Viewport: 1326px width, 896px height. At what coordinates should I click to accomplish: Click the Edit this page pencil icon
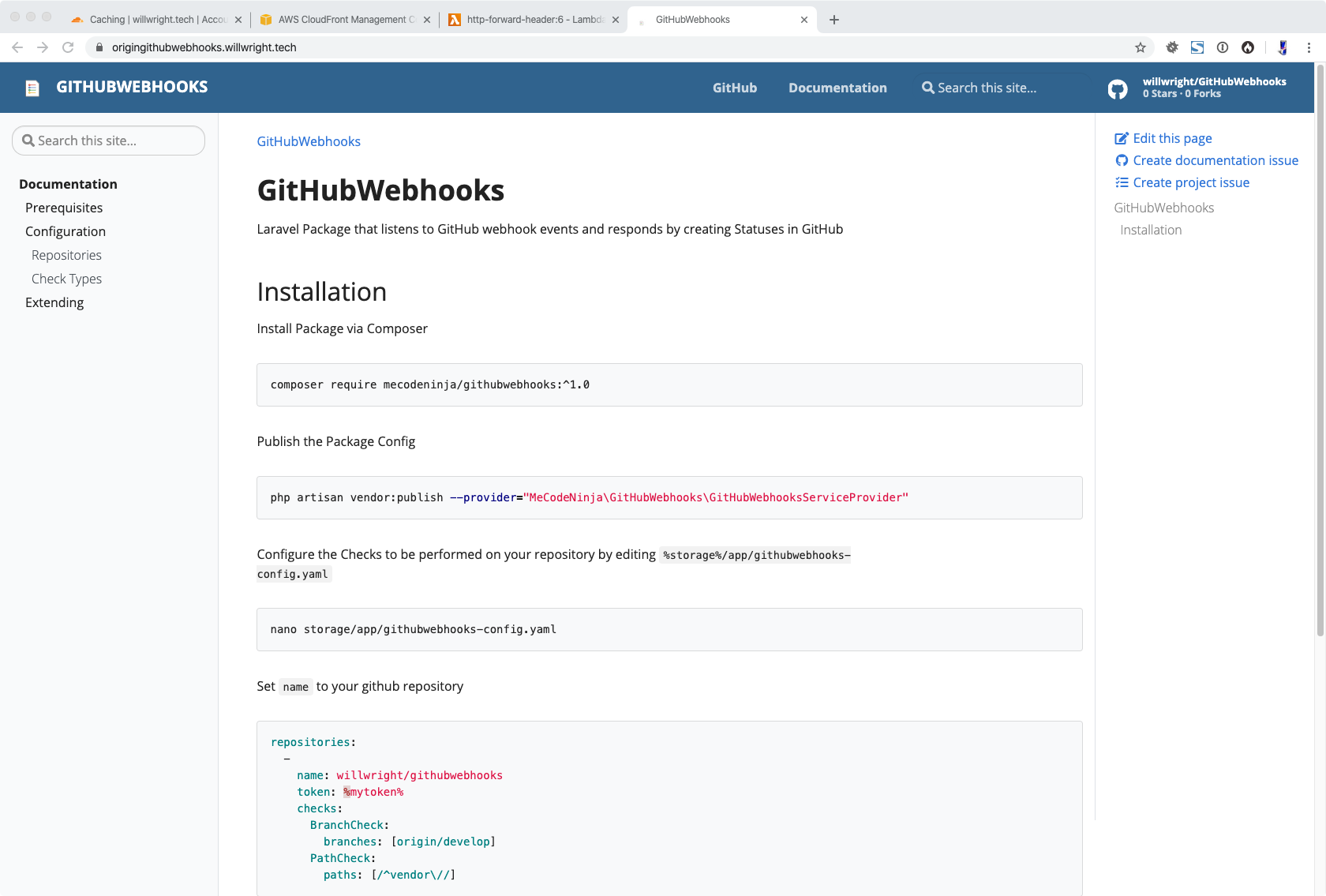click(1121, 138)
